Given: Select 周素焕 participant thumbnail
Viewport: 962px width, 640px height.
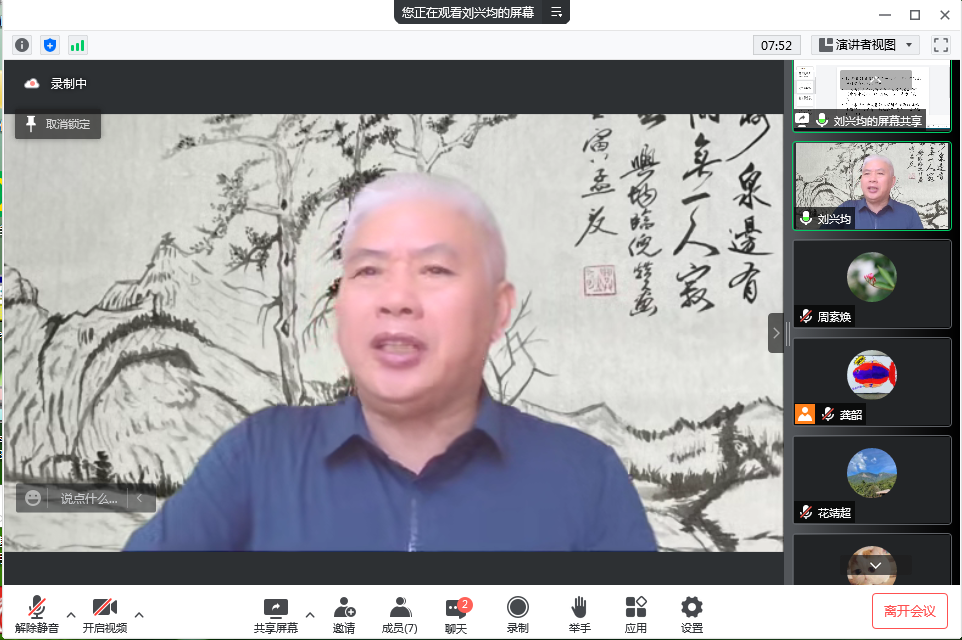Looking at the screenshot, I should coord(871,283).
